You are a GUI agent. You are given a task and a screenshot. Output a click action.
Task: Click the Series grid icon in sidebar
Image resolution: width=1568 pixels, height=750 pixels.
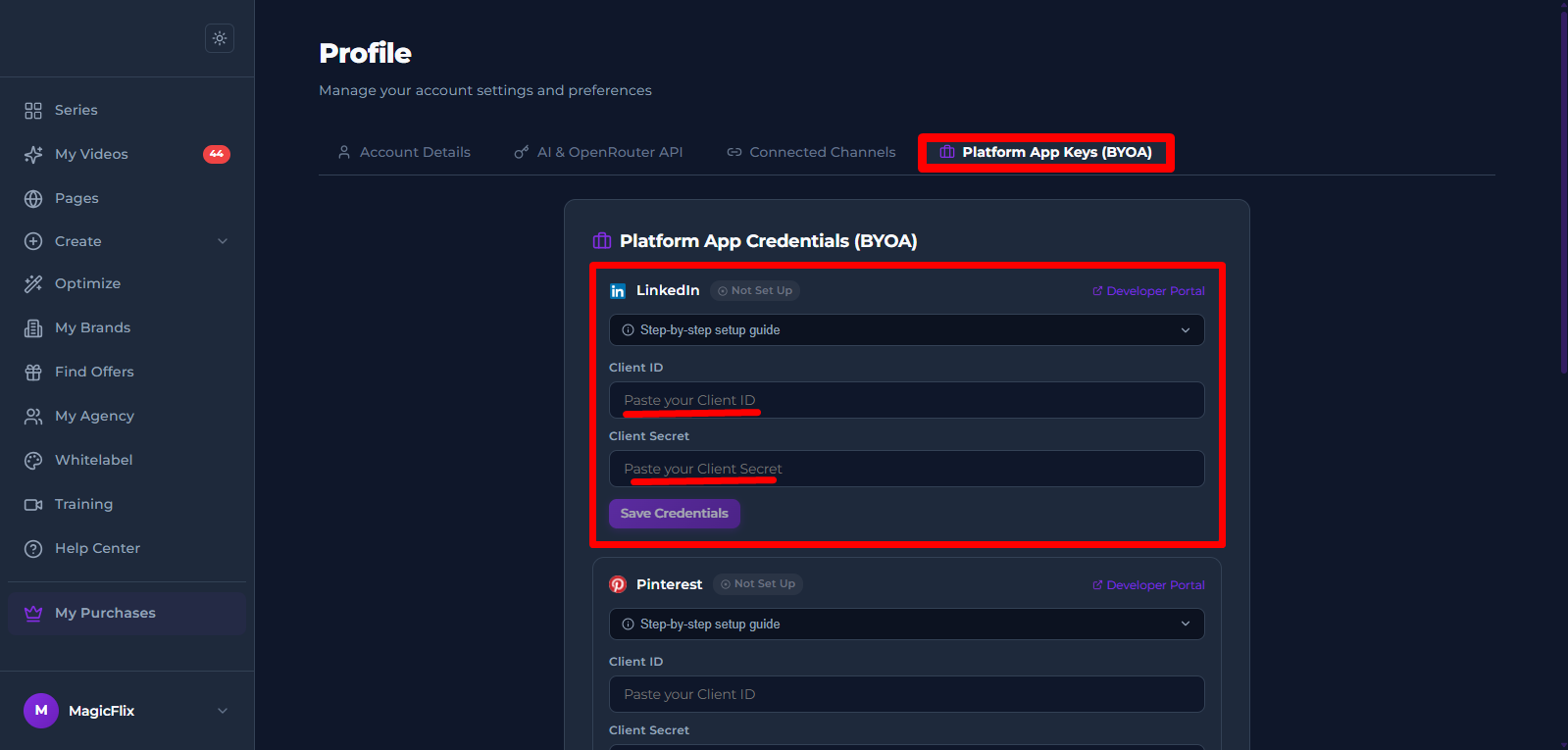(33, 110)
